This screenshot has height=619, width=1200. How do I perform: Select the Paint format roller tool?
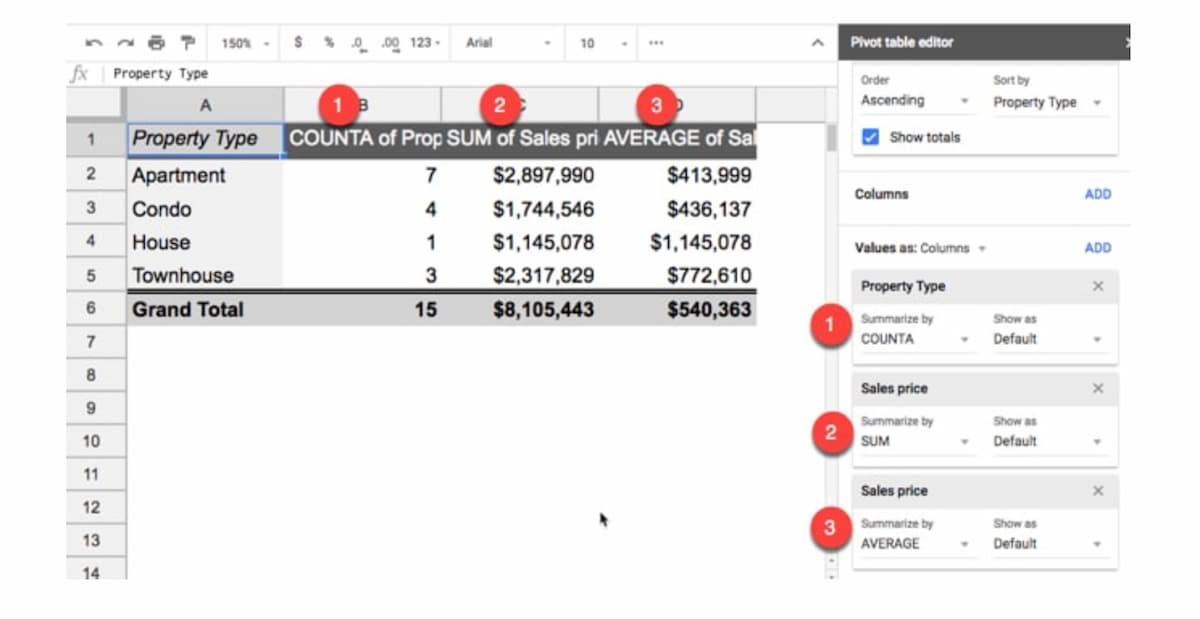187,43
